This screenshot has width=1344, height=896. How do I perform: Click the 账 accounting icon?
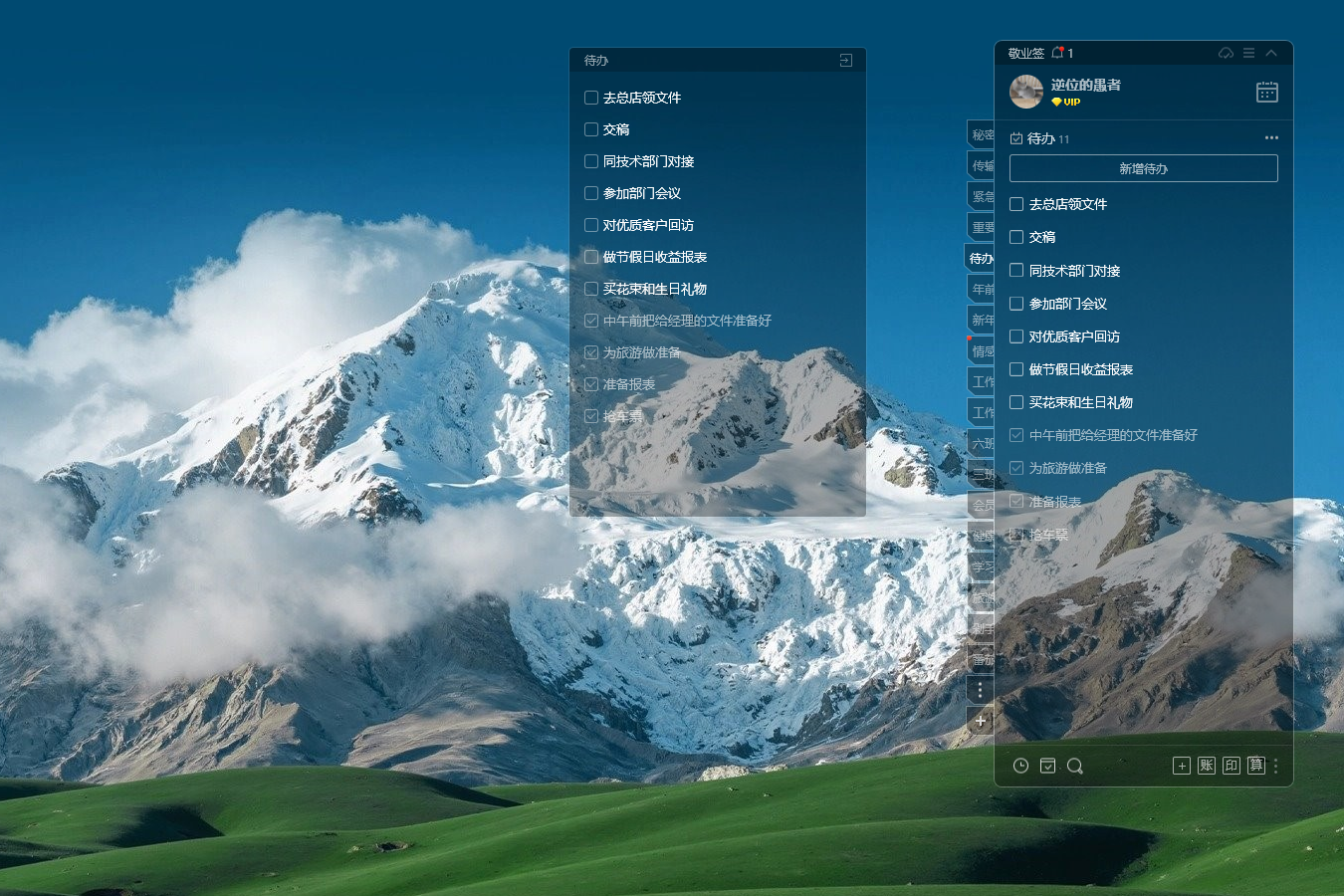coord(1206,766)
